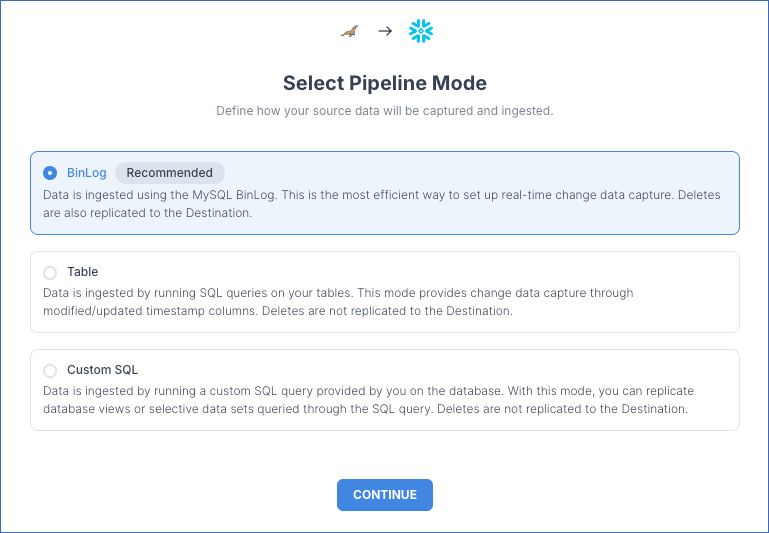The height and width of the screenshot is (533, 769).
Task: Click the Custom SQL description text
Action: (x=368, y=400)
